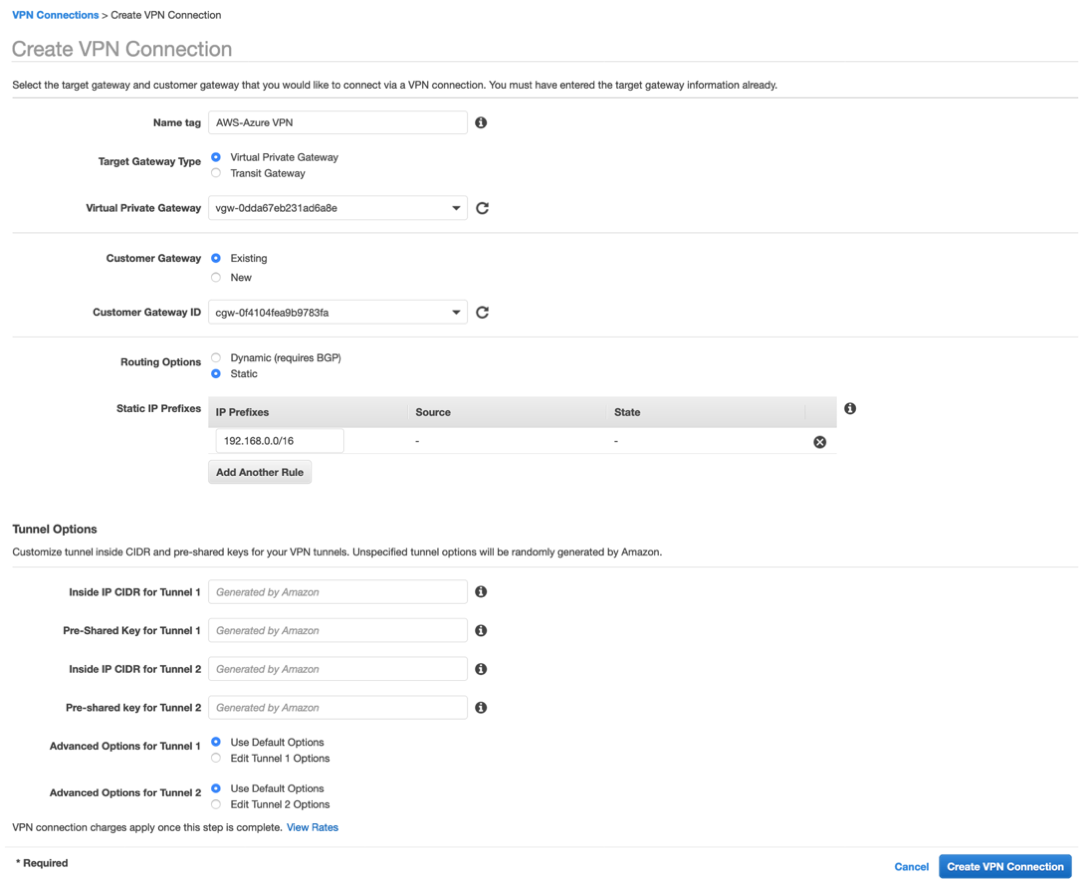1087x888 pixels.
Task: Select Transit Gateway as target gateway type
Action: pyautogui.click(x=215, y=173)
